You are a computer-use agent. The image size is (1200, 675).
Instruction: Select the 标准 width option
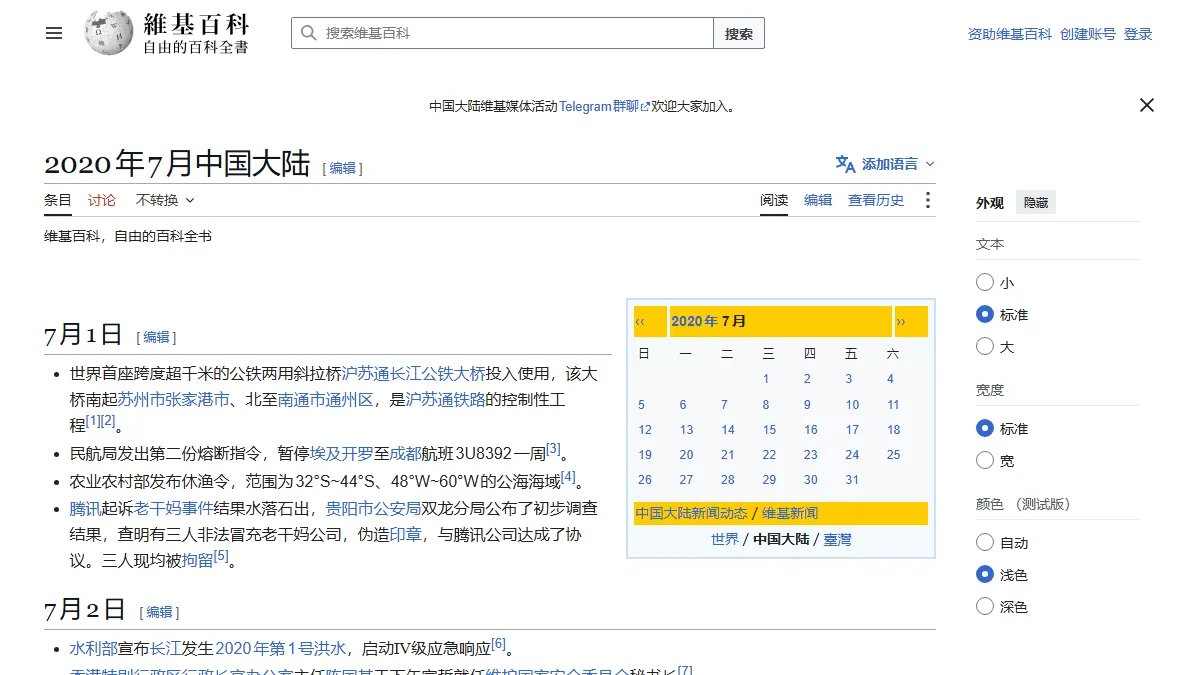(x=985, y=429)
